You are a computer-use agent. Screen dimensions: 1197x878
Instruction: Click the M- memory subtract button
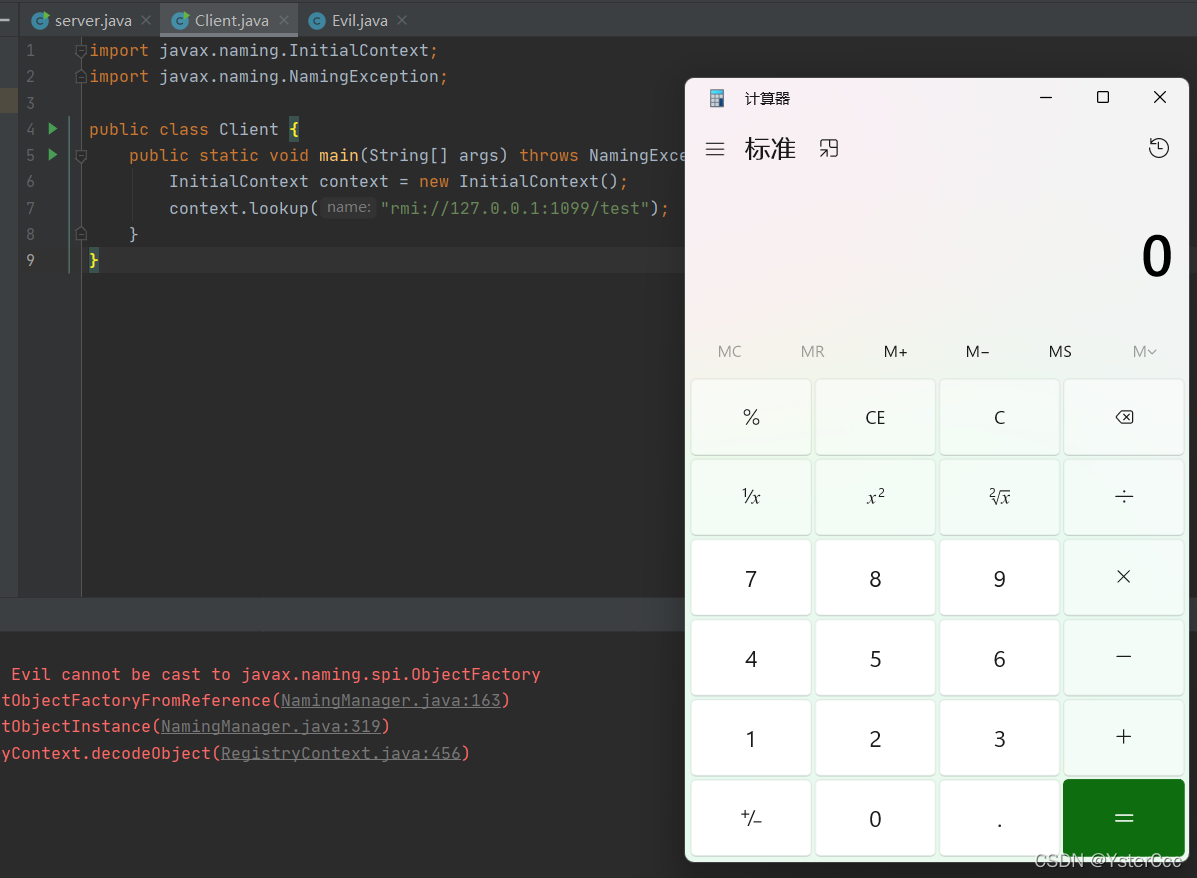977,351
